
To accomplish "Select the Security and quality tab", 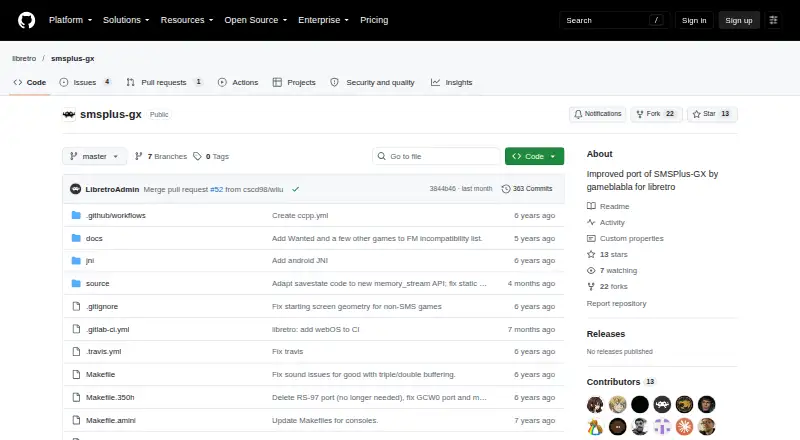I will (x=372, y=82).
